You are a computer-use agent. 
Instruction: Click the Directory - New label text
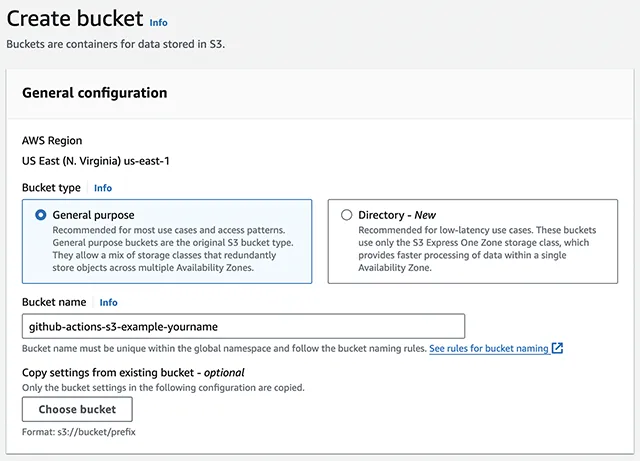[x=397, y=215]
